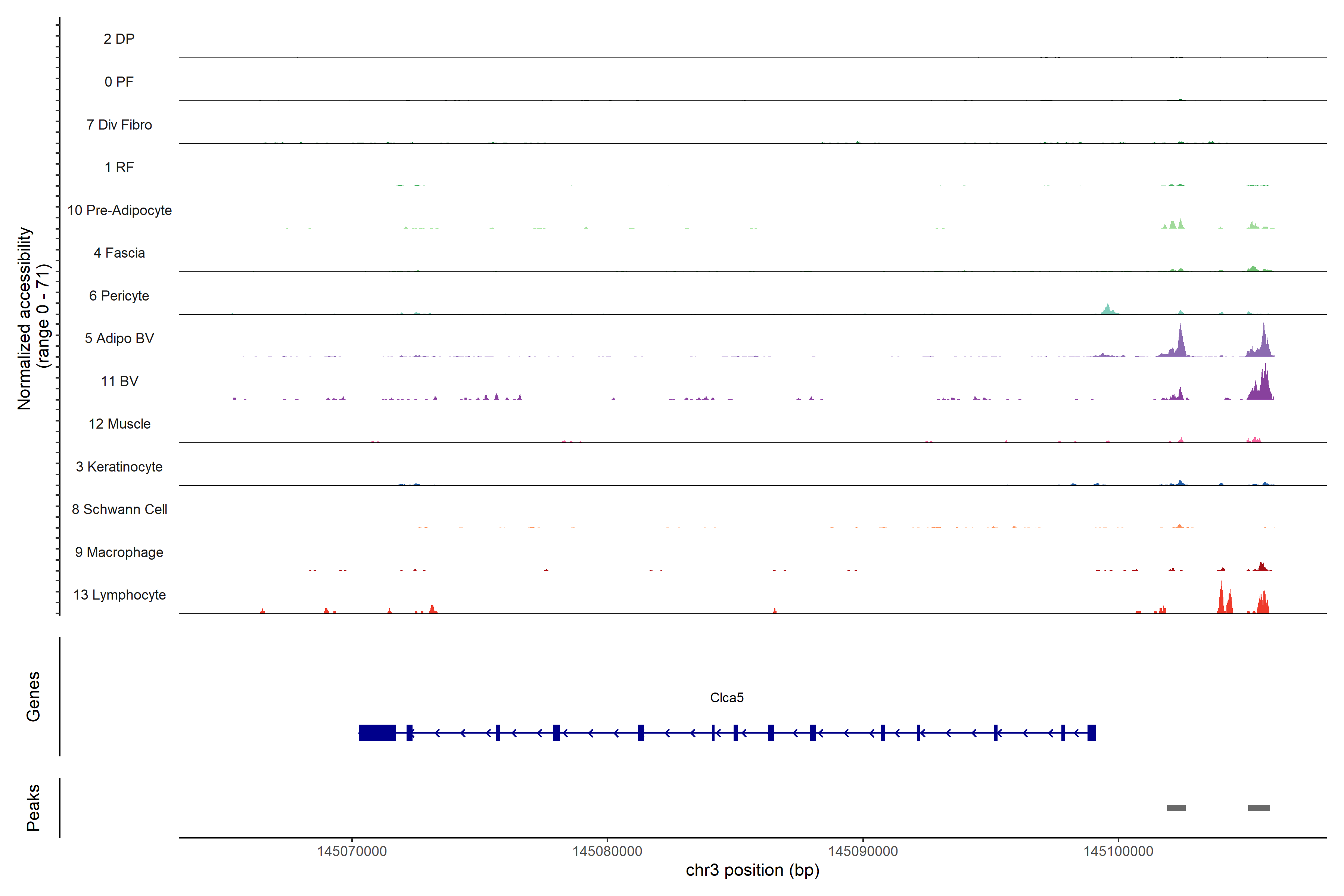
Task: Click the right gray peak bar
Action: [1259, 808]
